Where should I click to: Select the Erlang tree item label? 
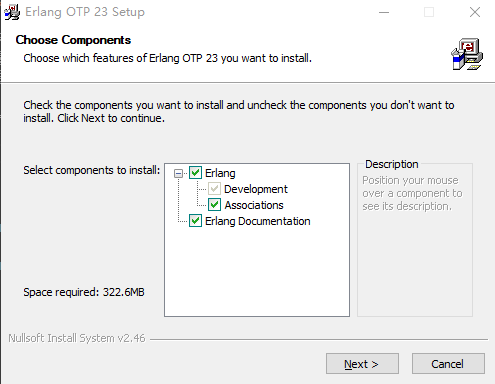tap(220, 173)
